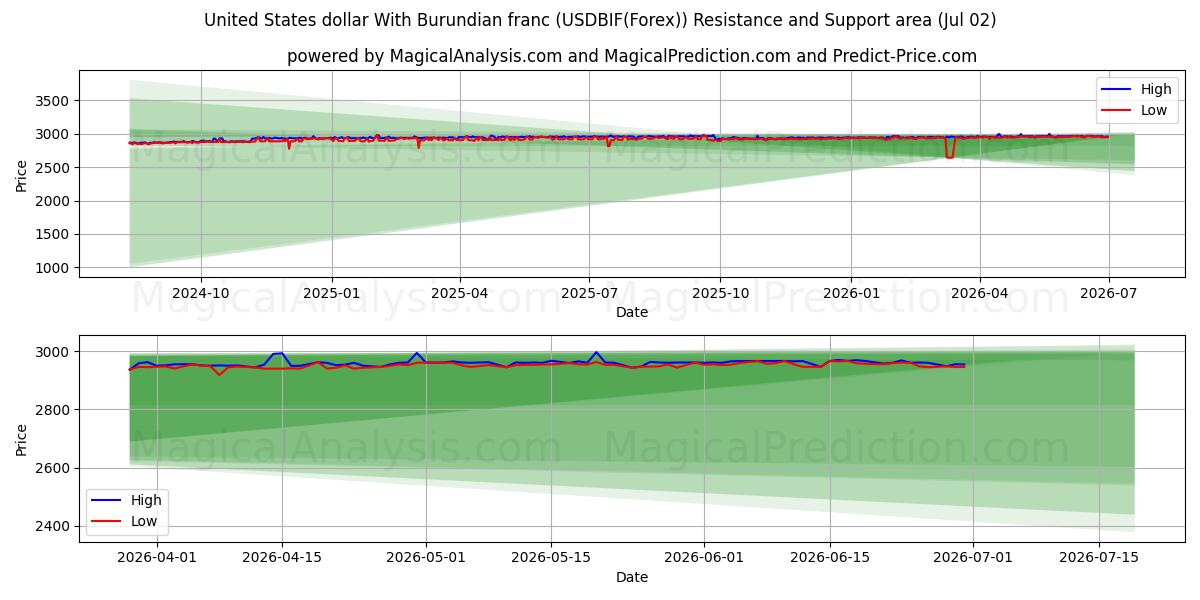Click the 2026-07-15 date tick label
This screenshot has width=1200, height=600.
1099,557
